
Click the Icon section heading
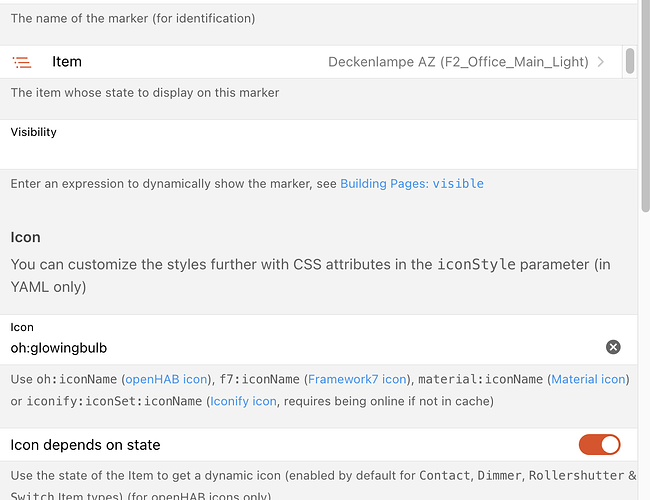click(x=26, y=237)
